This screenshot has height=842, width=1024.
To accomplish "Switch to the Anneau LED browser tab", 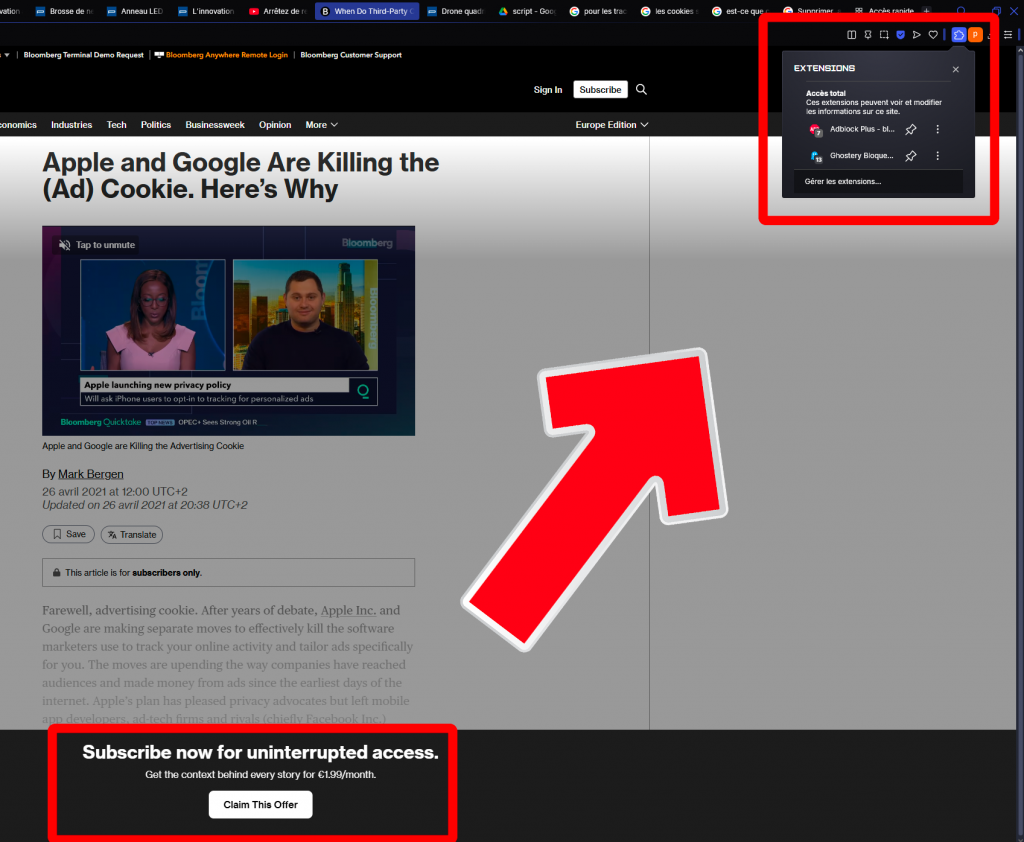I will click(135, 11).
